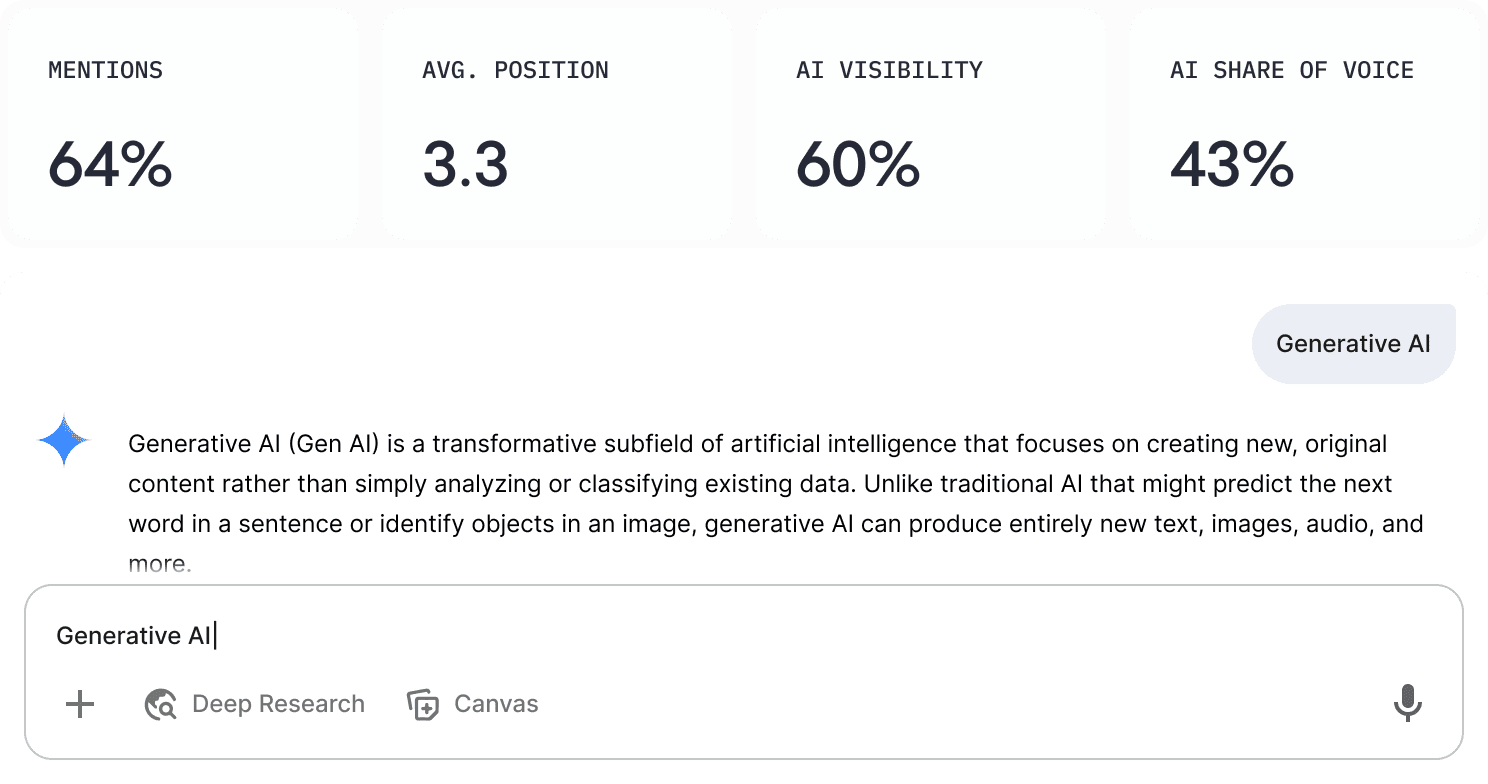Screen dimensions: 1488x784
Task: Click the 60% AI visibility value
Action: coord(858,164)
